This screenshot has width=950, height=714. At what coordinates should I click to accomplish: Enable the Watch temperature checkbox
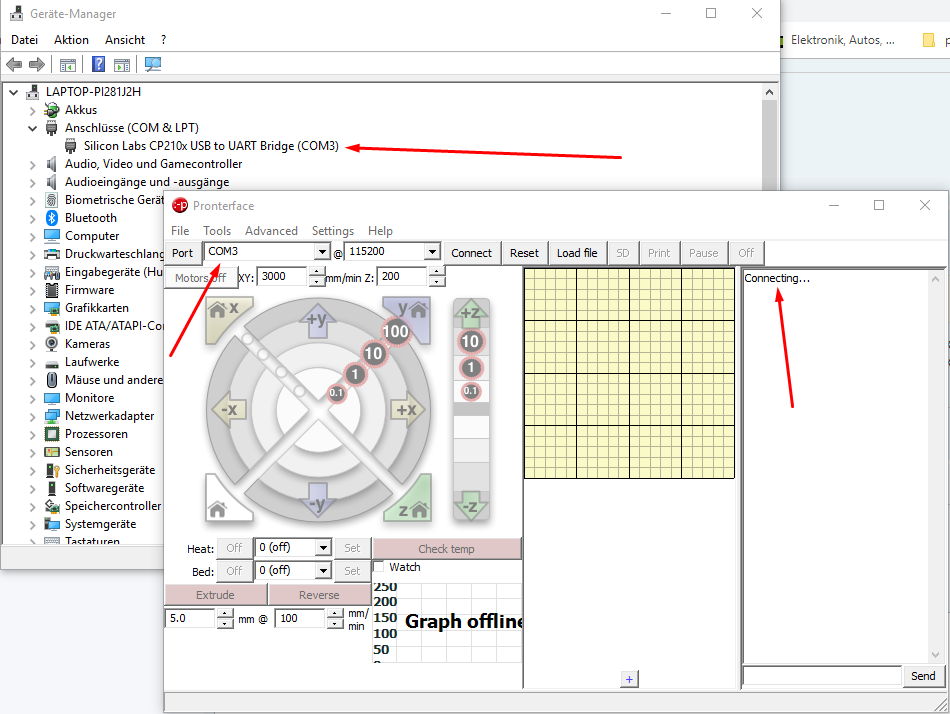click(379, 567)
